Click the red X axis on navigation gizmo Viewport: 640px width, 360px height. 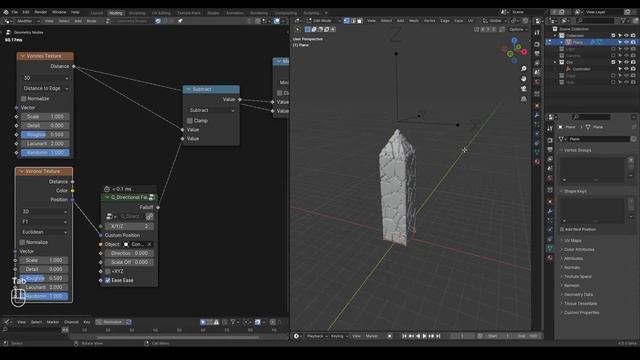[x=524, y=52]
